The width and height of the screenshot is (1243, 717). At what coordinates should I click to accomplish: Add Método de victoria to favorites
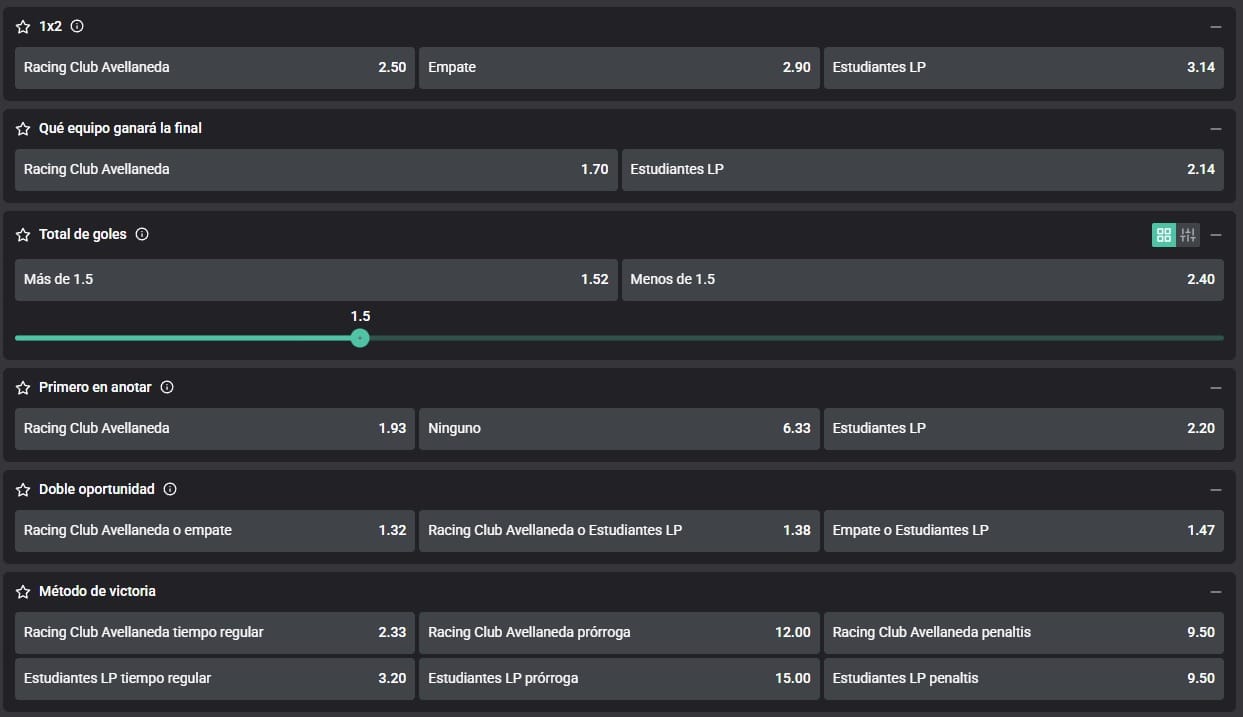pos(23,592)
